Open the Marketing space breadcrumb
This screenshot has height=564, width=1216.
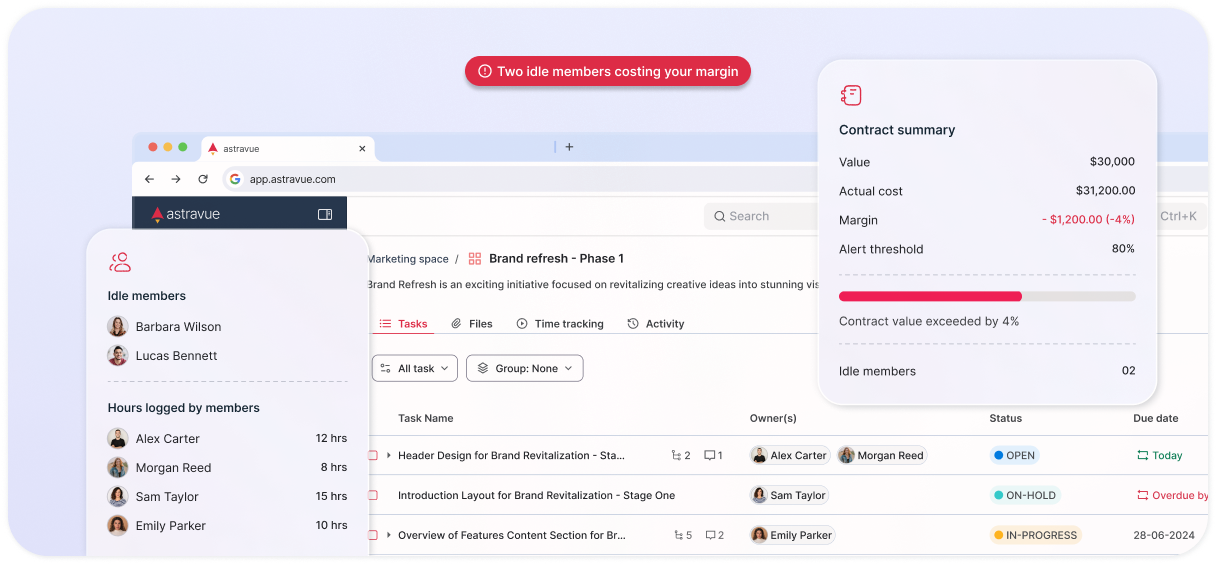click(x=407, y=259)
